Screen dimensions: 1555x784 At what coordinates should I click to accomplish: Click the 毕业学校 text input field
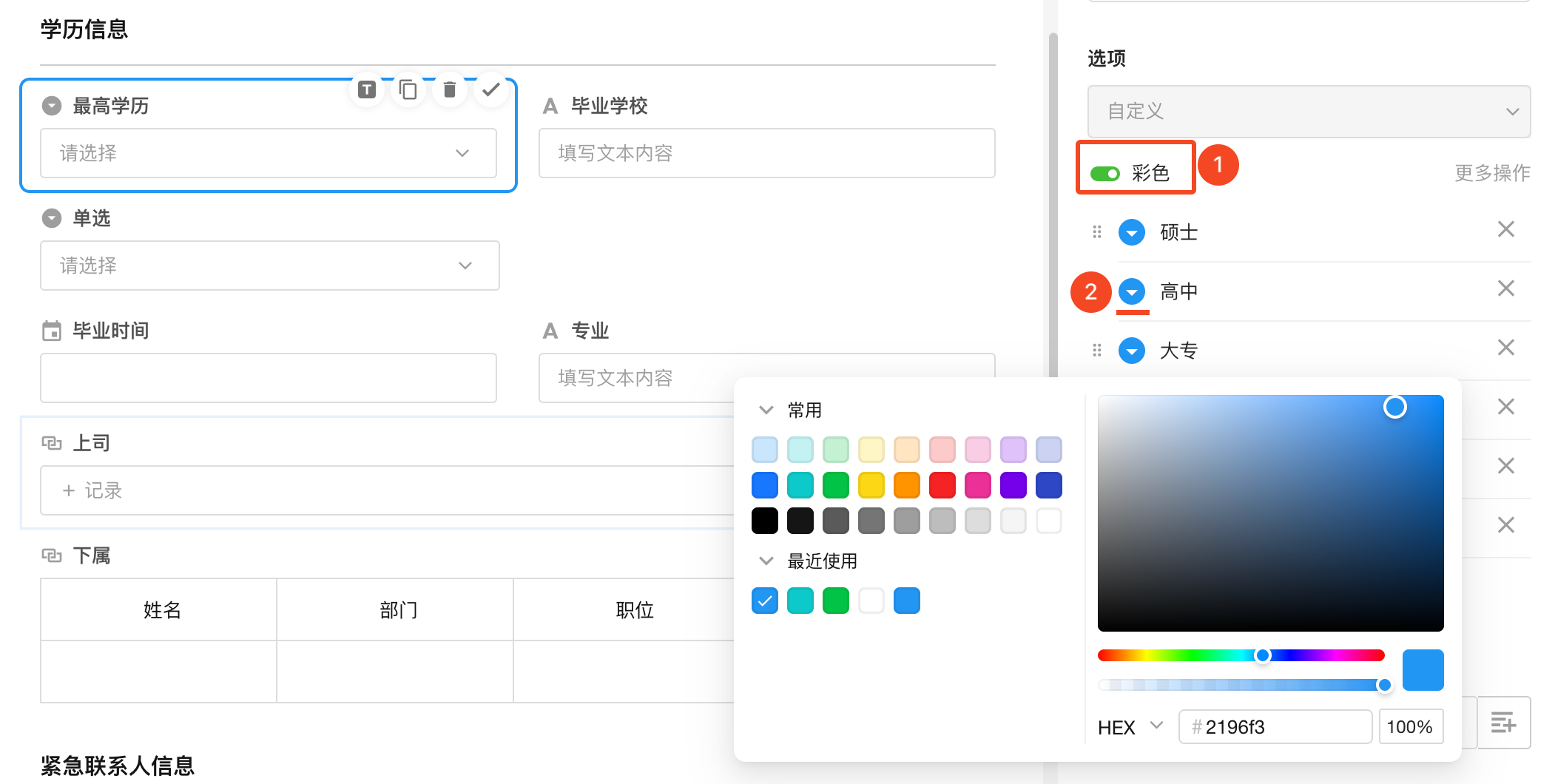766,153
